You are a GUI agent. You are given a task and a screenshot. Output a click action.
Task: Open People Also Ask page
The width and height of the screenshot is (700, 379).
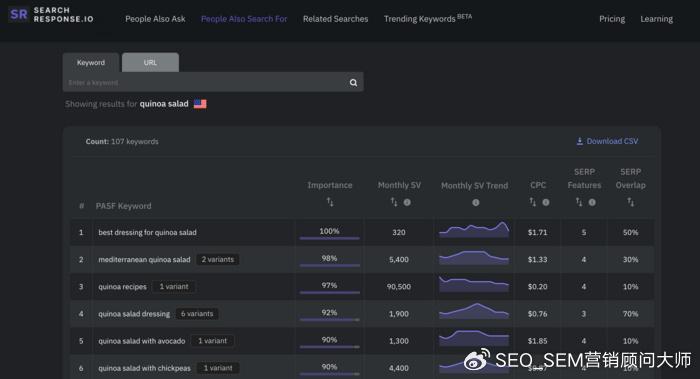pyautogui.click(x=155, y=19)
